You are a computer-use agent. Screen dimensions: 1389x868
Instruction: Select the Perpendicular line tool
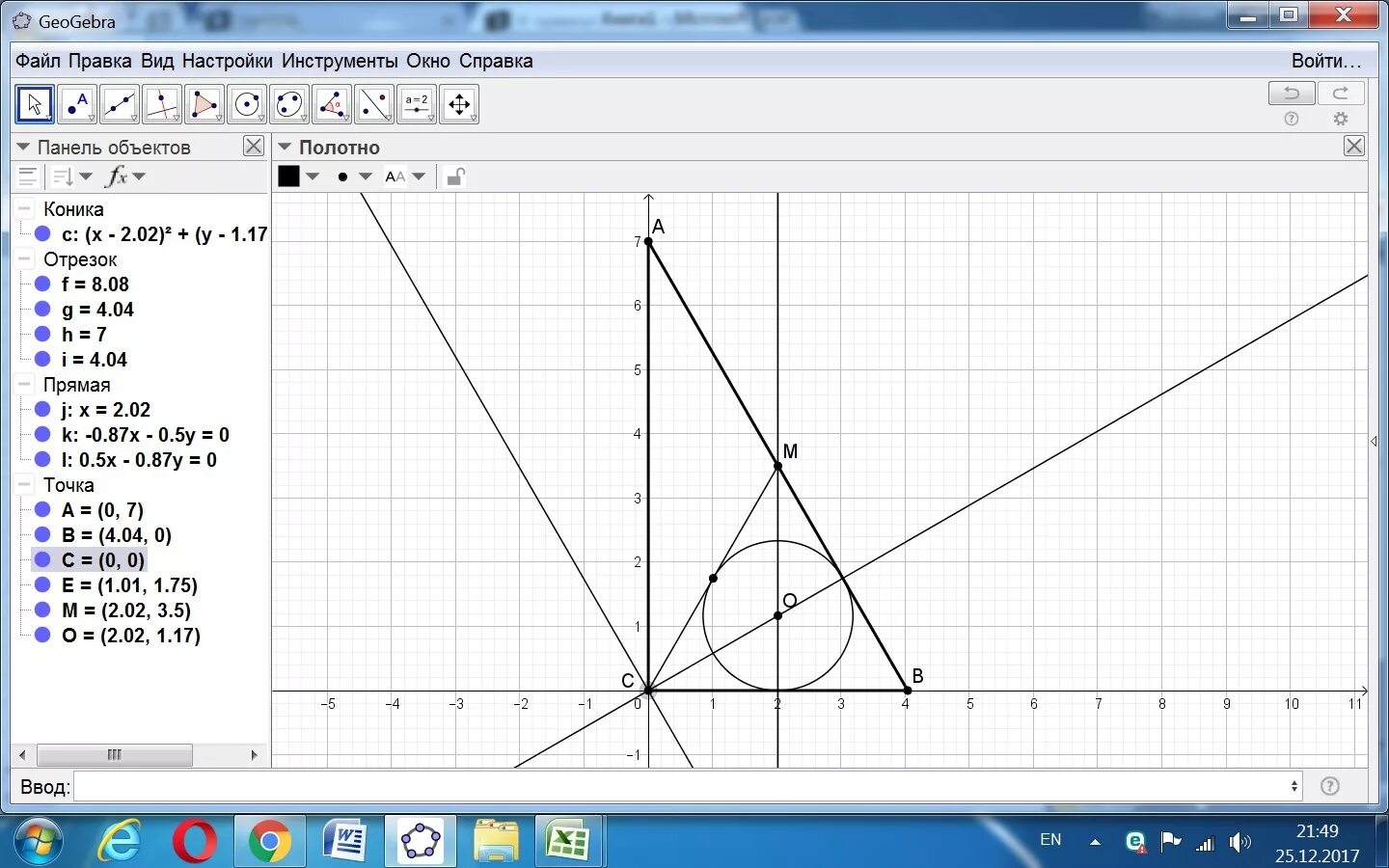[162, 104]
